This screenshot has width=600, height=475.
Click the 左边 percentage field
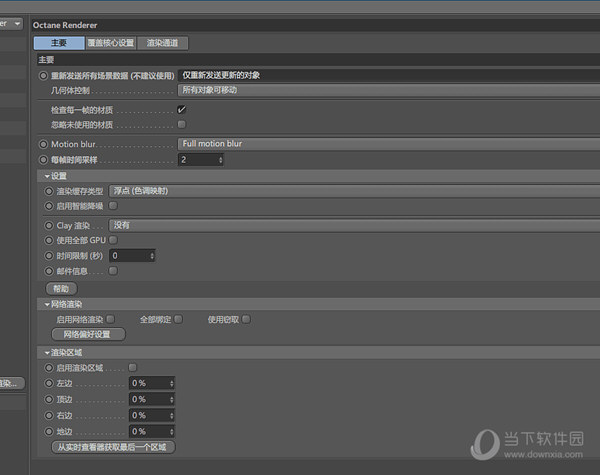(149, 383)
